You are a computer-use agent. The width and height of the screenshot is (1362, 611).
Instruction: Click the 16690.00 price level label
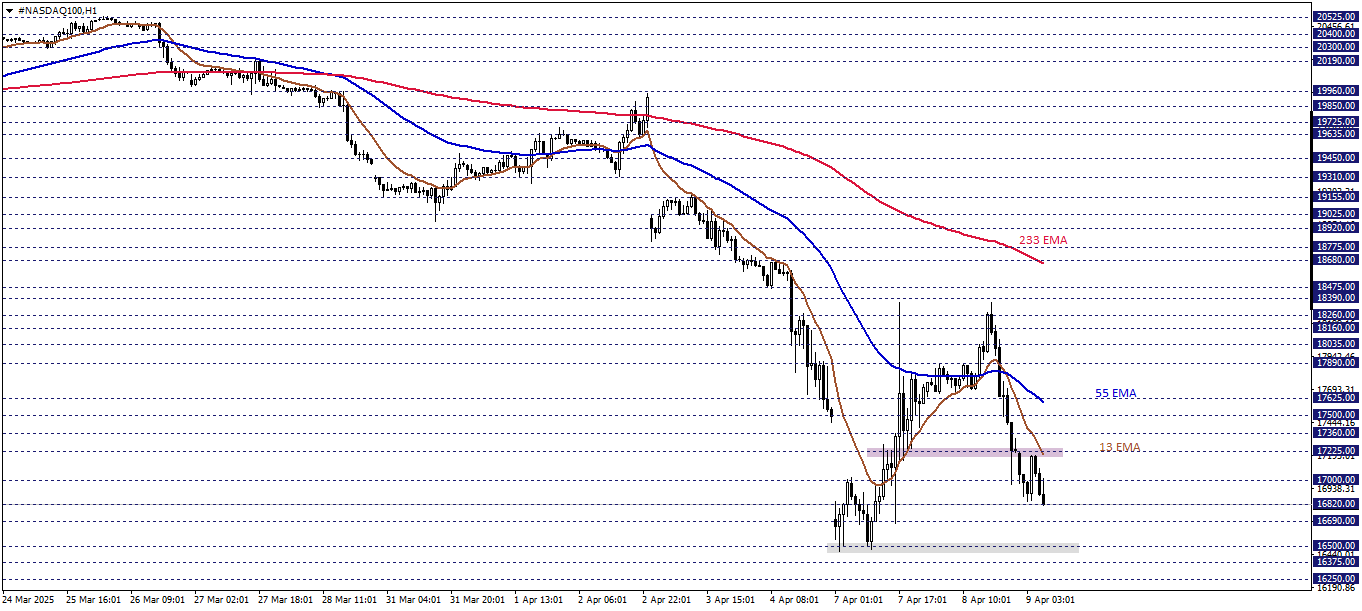(x=1337, y=521)
